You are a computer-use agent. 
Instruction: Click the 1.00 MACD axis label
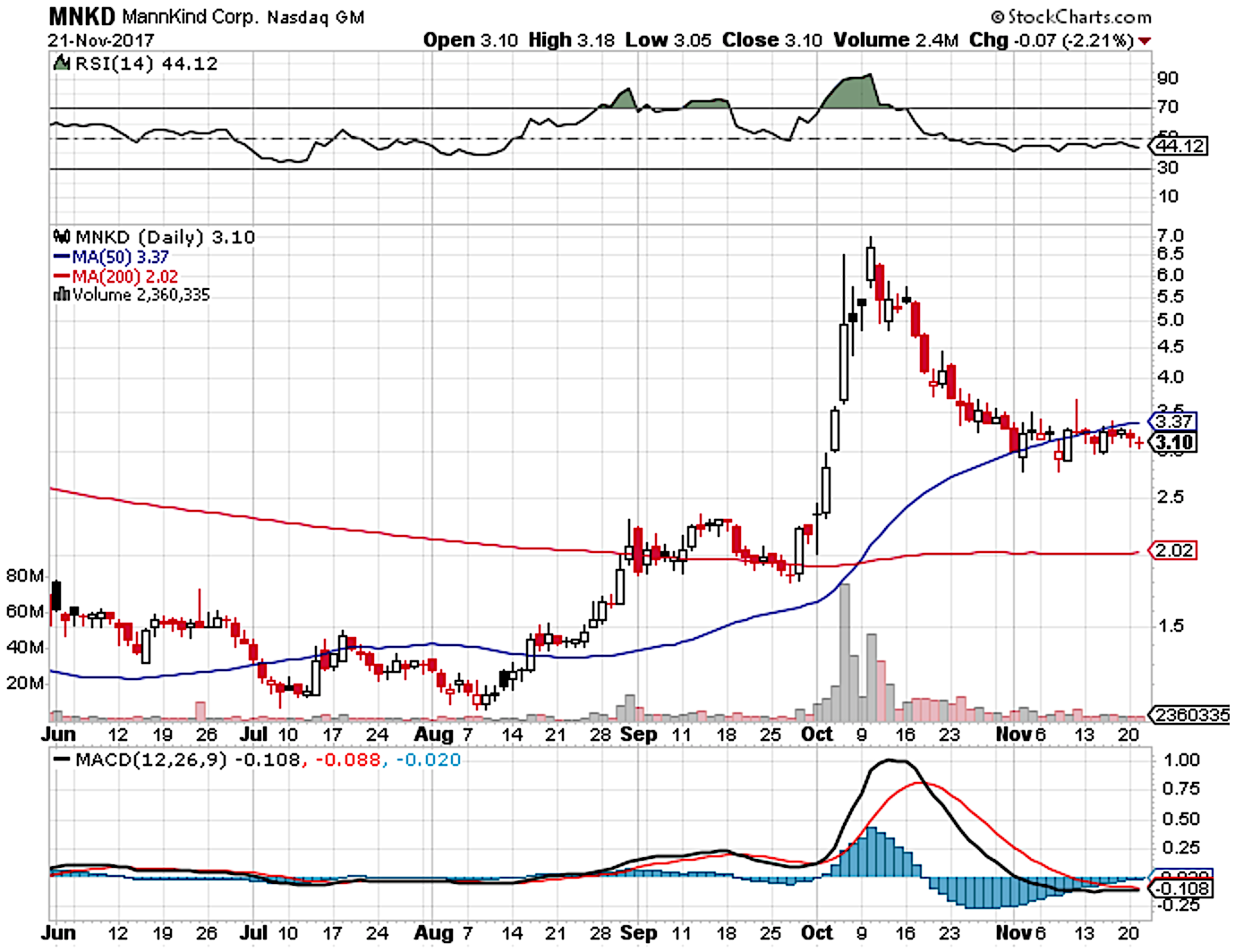click(1183, 760)
